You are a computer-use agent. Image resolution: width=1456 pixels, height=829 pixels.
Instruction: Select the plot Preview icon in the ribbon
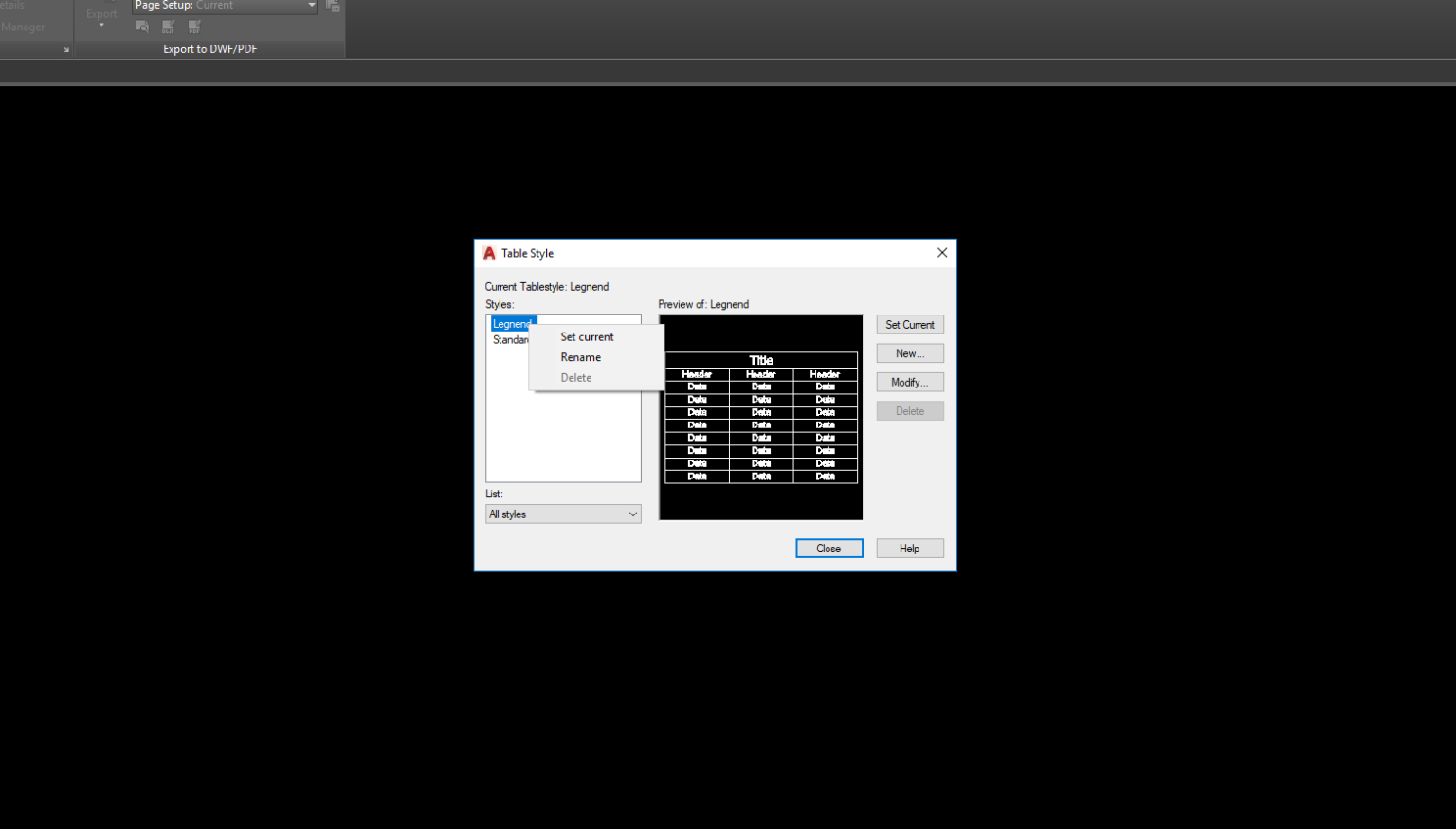(x=141, y=27)
